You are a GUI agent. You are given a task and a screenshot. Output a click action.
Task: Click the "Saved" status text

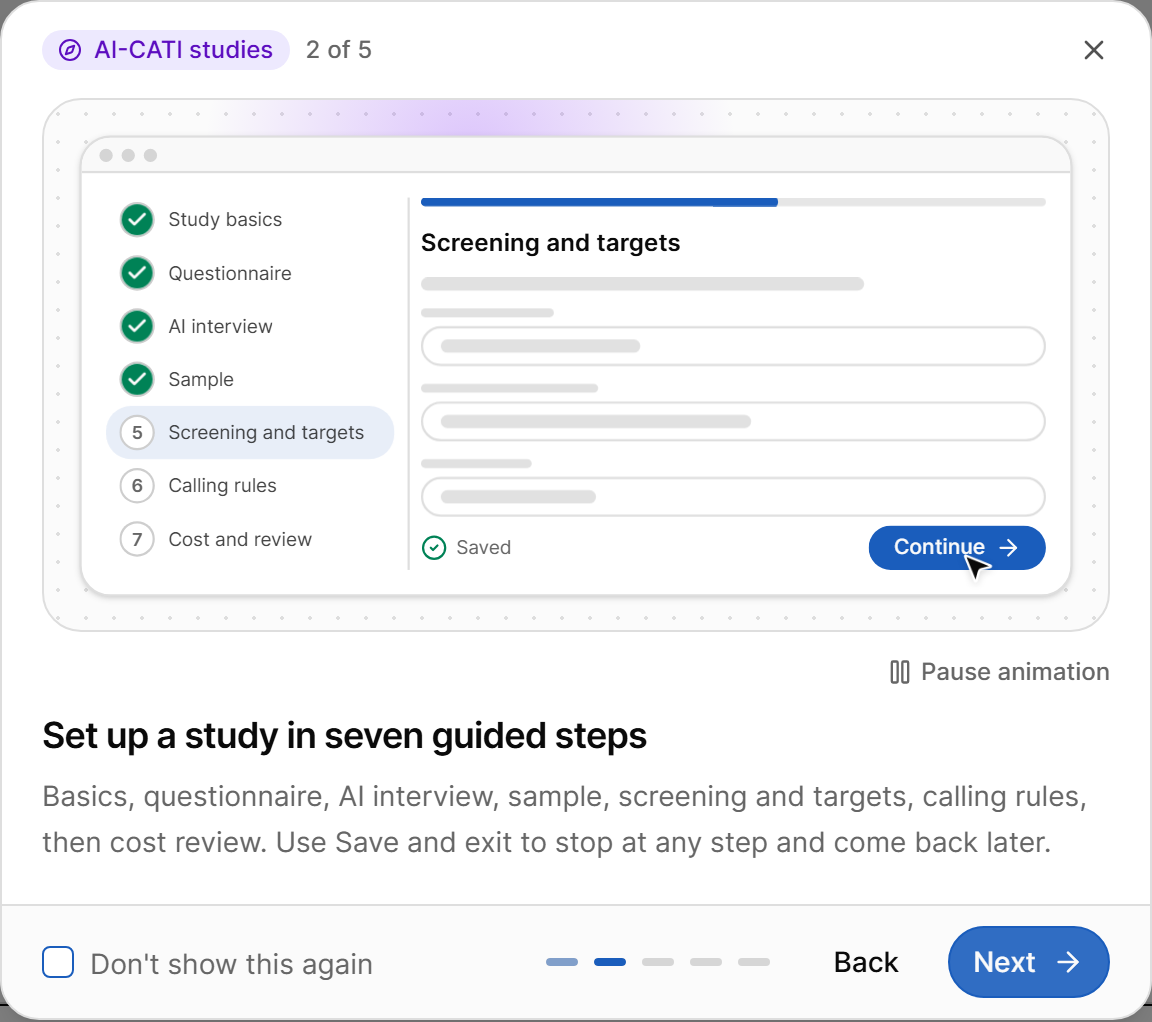point(483,547)
